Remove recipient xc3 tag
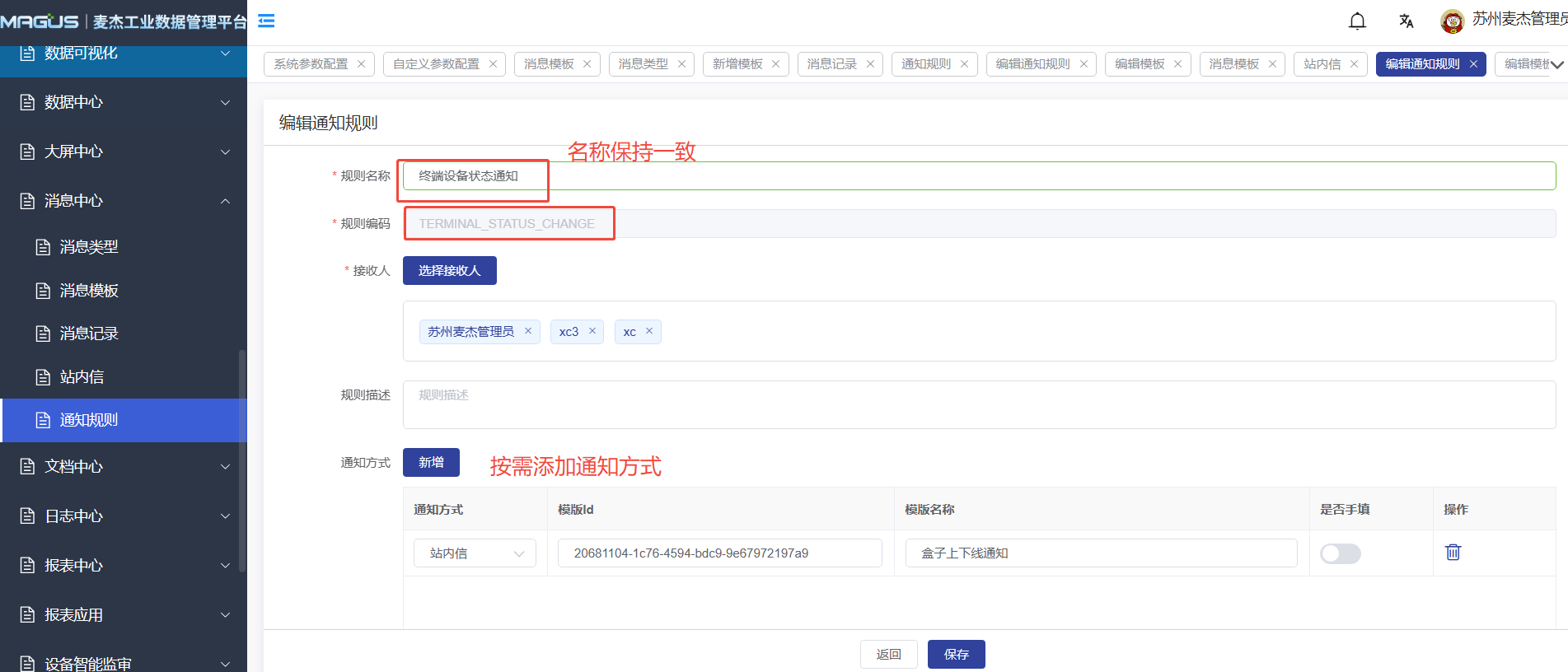Viewport: 1568px width, 672px height. 592,331
